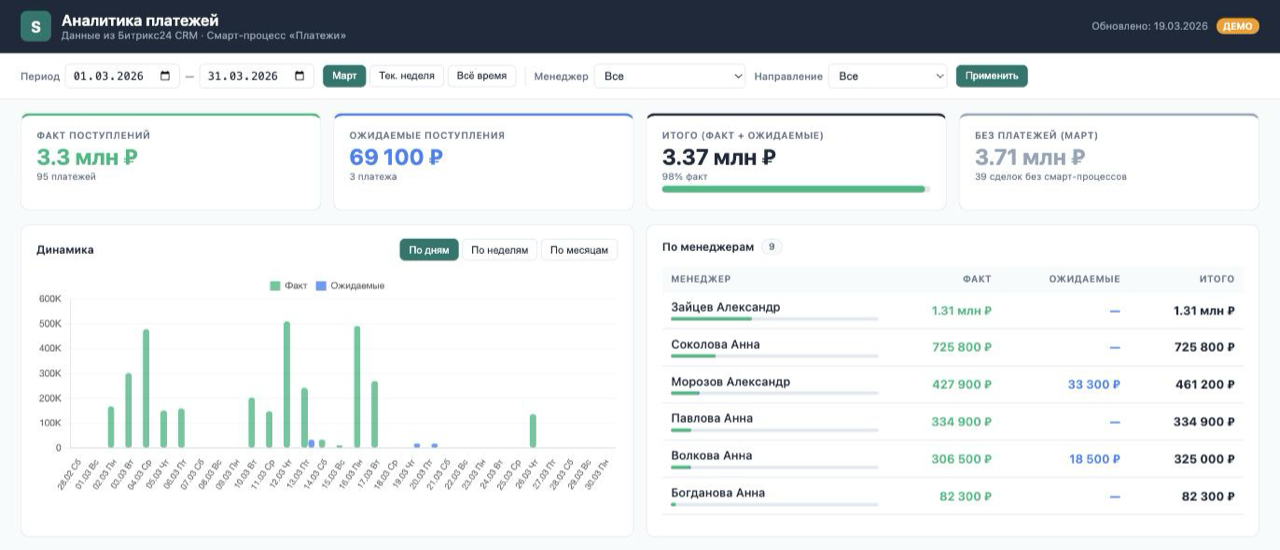The image size is (1280, 550).
Task: Sort by the Менеджер column header
Action: 701,279
